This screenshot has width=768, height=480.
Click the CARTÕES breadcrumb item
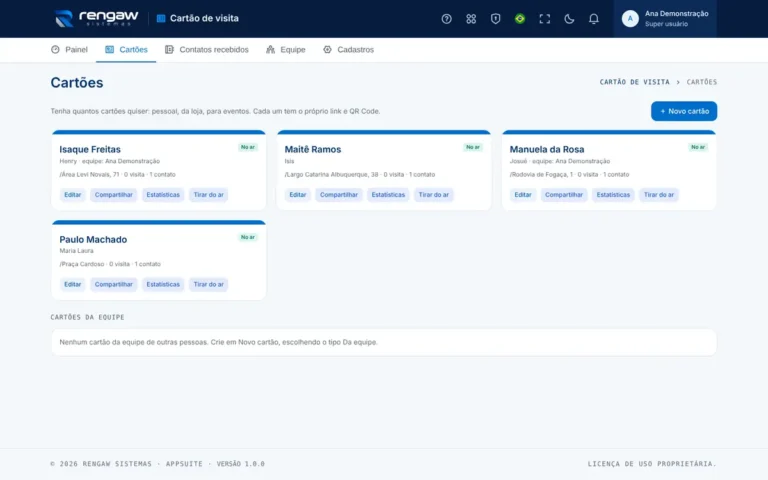click(x=701, y=82)
